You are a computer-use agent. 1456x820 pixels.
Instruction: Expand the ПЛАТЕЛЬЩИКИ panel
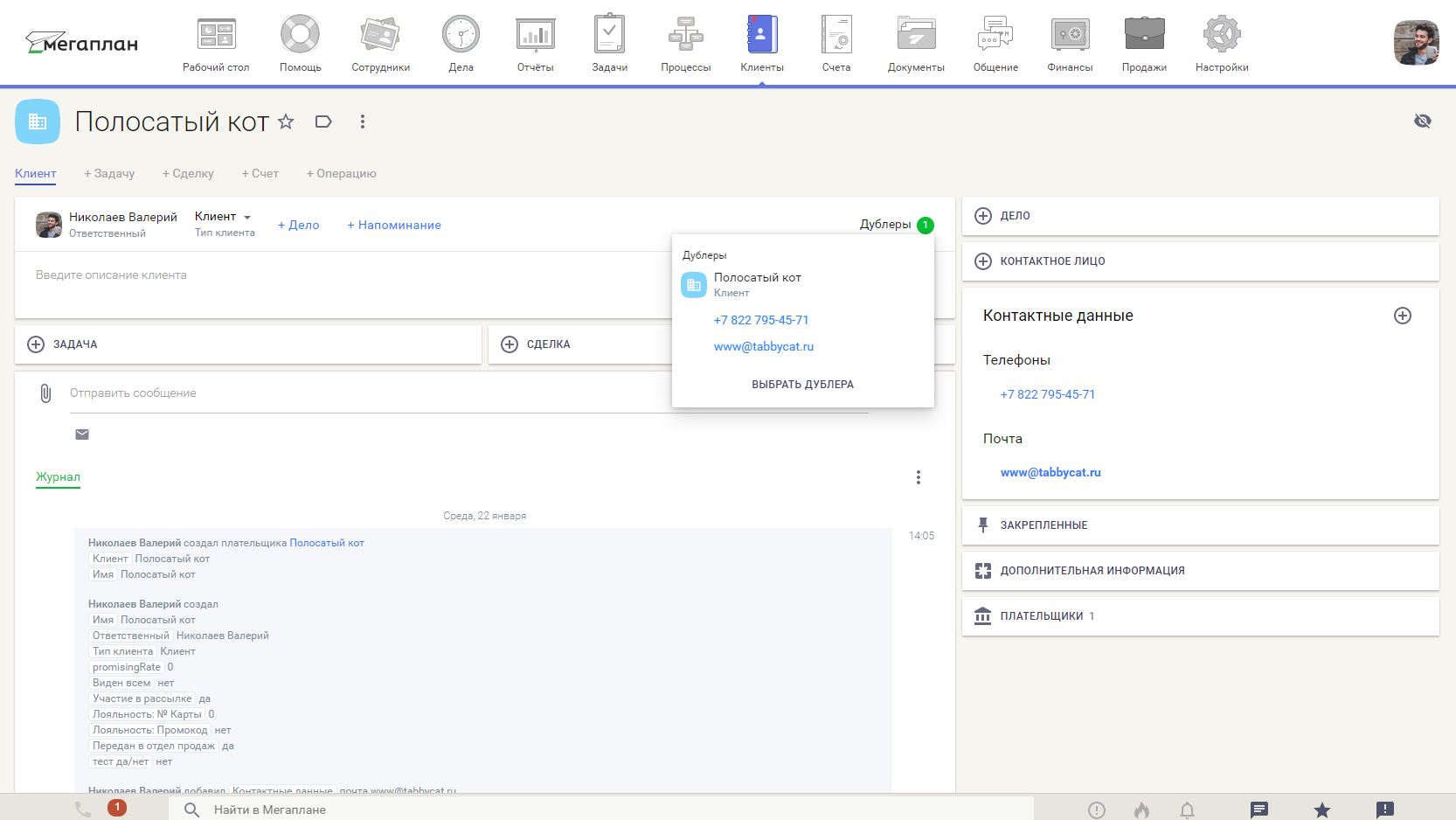1201,616
